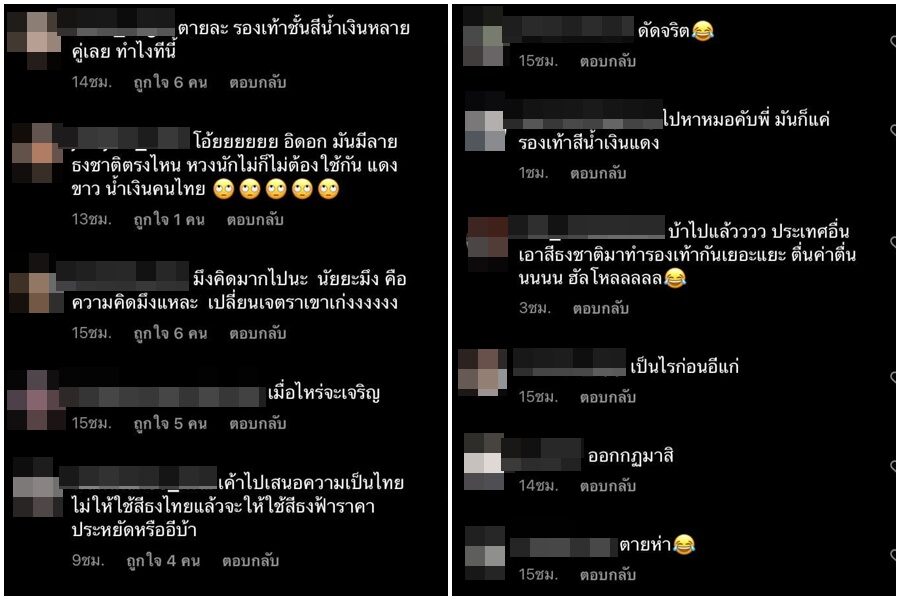
Task: Open avatar of "โอ้ยยยยยย อิดอก" commenter
Action: pyautogui.click(x=37, y=153)
